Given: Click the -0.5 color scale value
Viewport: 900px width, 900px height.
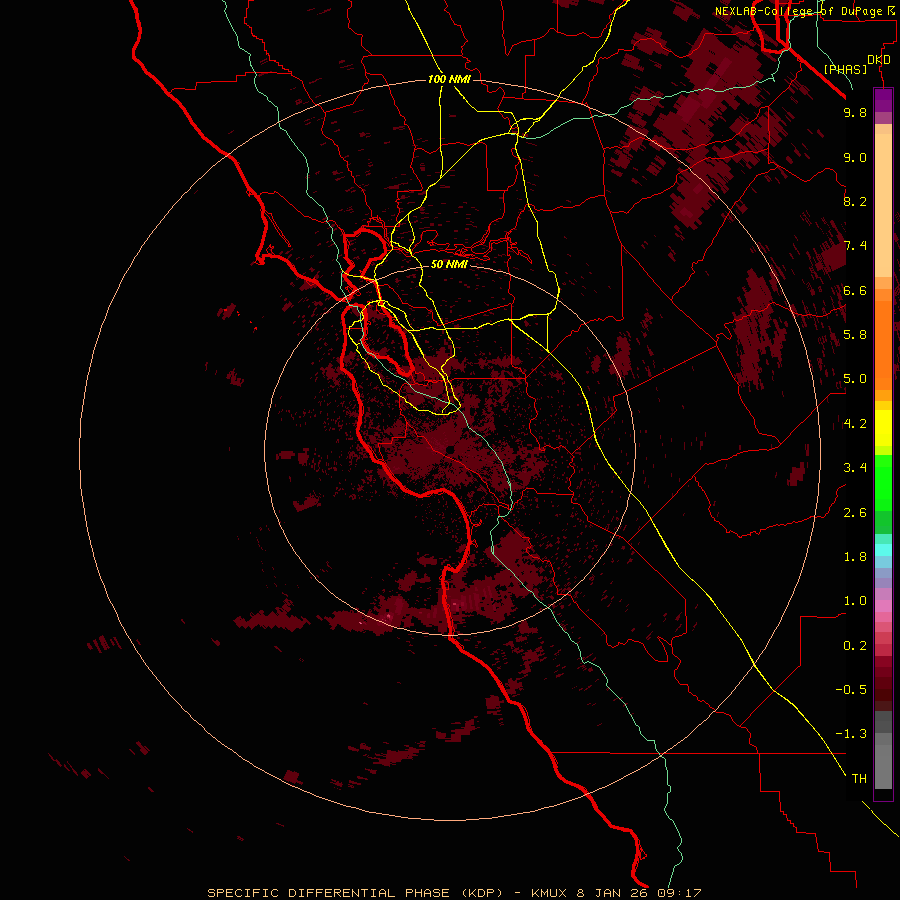Looking at the screenshot, I should [851, 690].
